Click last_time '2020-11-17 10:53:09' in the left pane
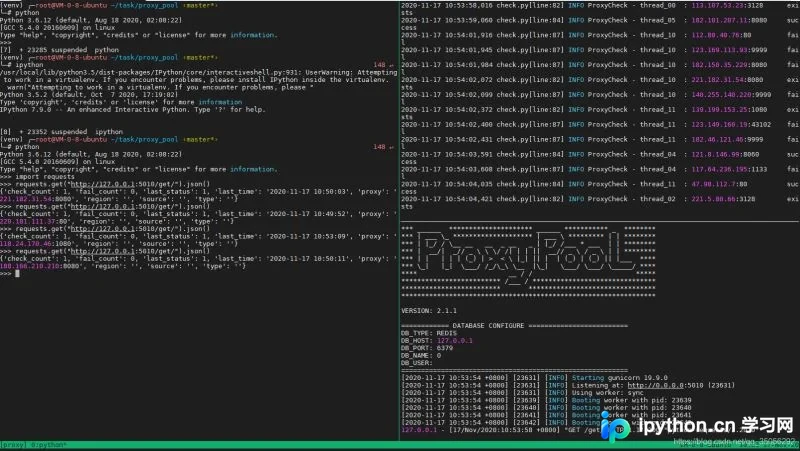 point(310,236)
